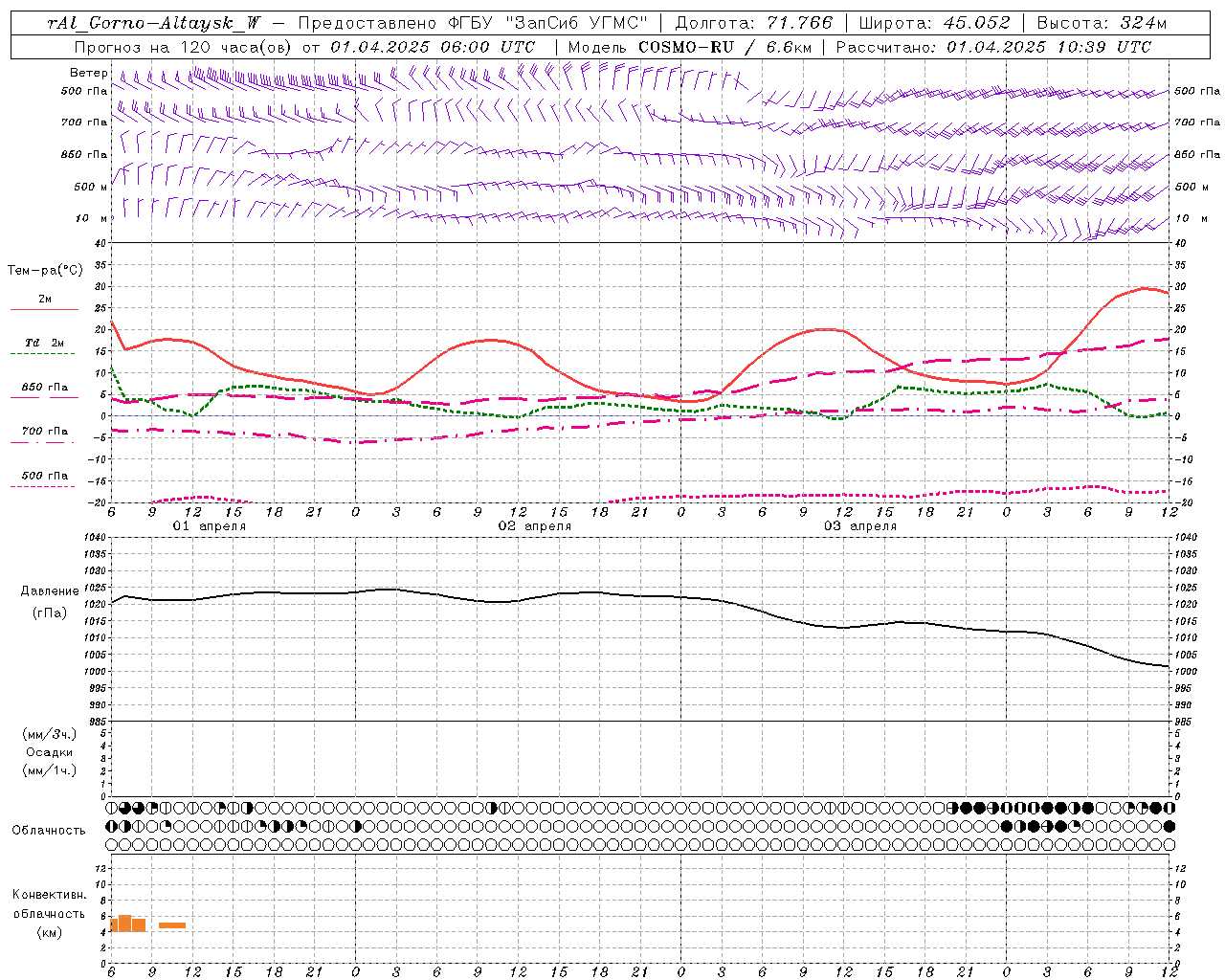
Task: Click the station title rAl_Gorno-Altaysk_W
Action: (x=154, y=23)
